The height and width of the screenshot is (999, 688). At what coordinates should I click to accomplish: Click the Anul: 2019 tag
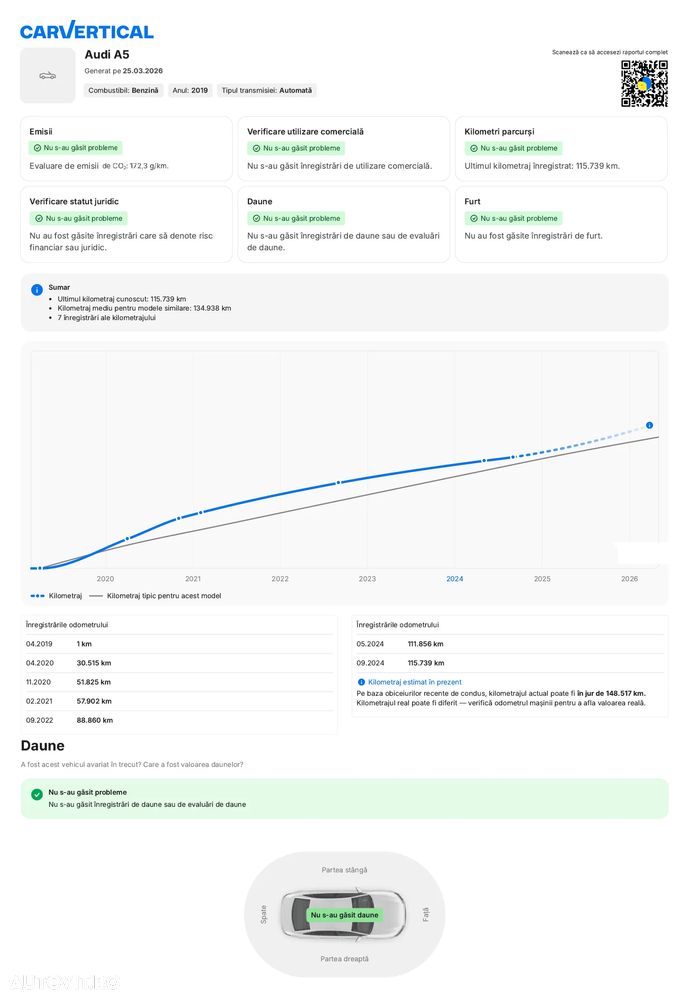(190, 90)
